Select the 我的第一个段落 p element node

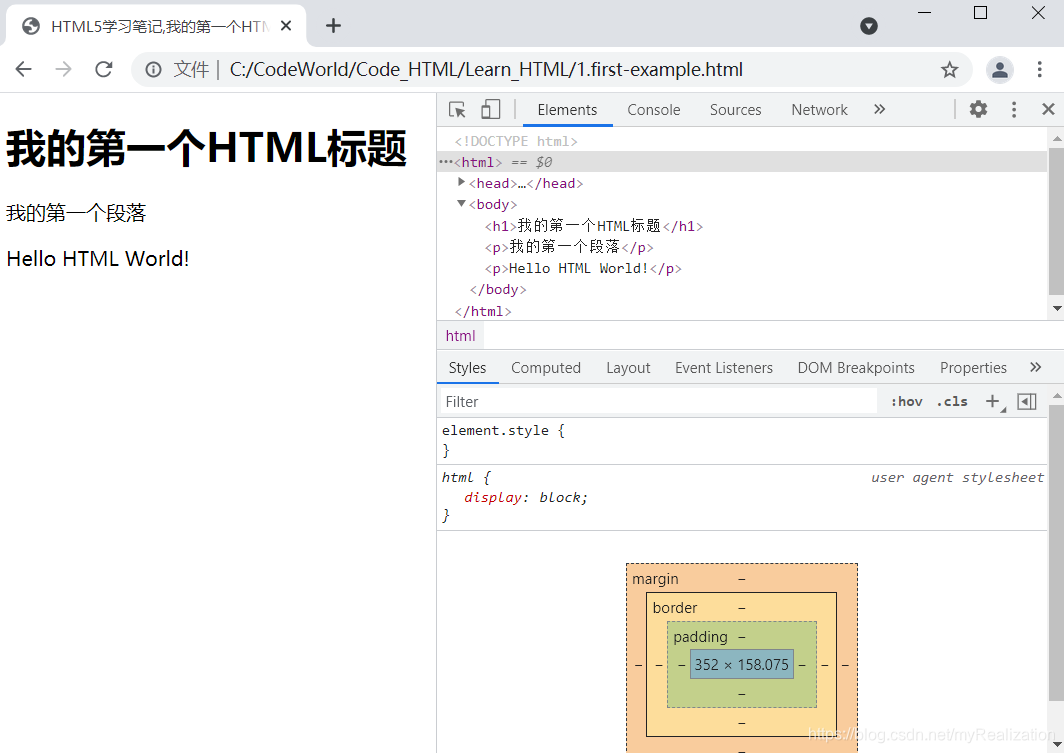tap(569, 247)
